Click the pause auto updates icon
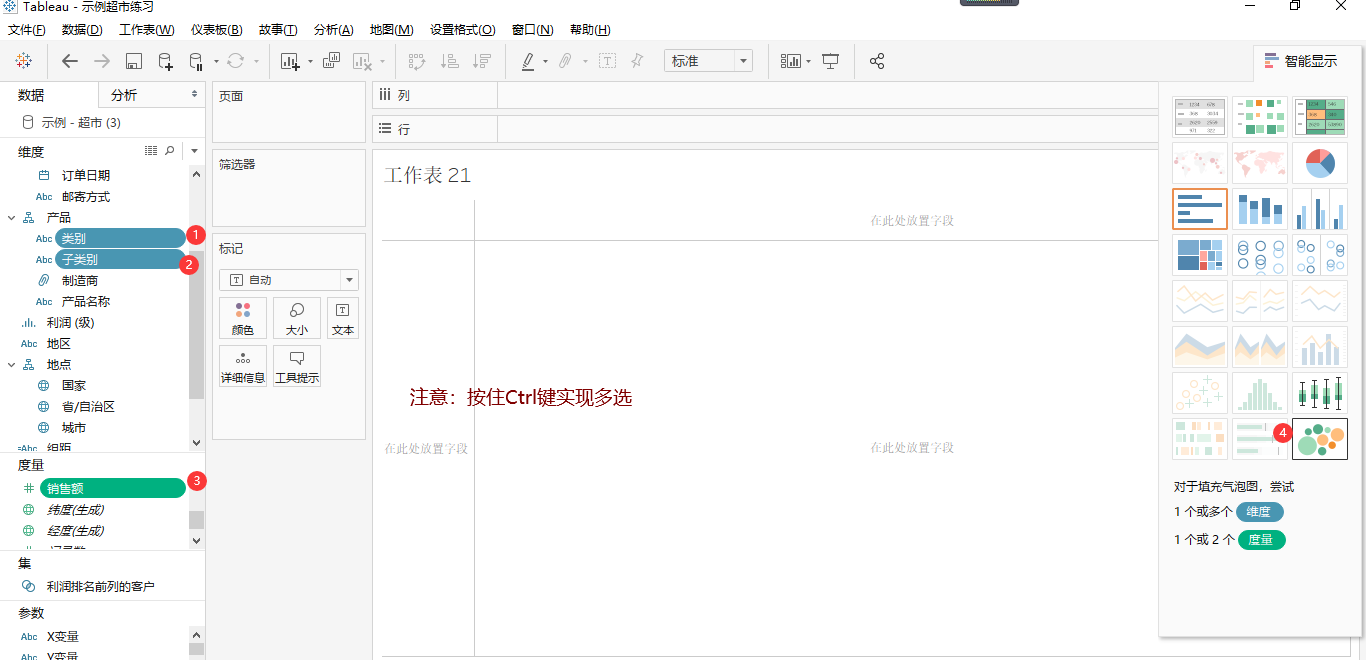Image resolution: width=1366 pixels, height=660 pixels. tap(196, 61)
